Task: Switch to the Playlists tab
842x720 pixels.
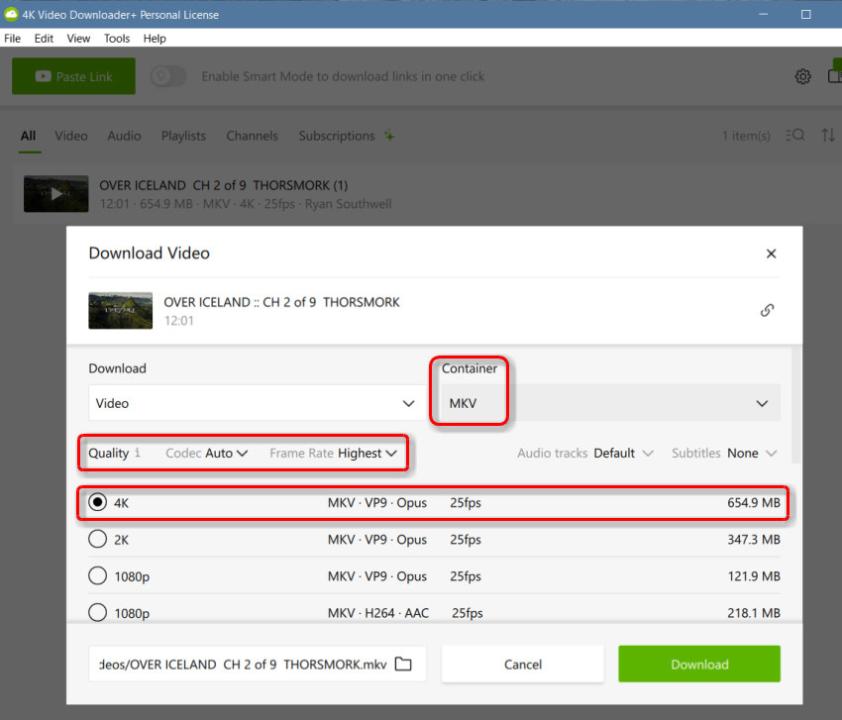Action: pyautogui.click(x=183, y=136)
